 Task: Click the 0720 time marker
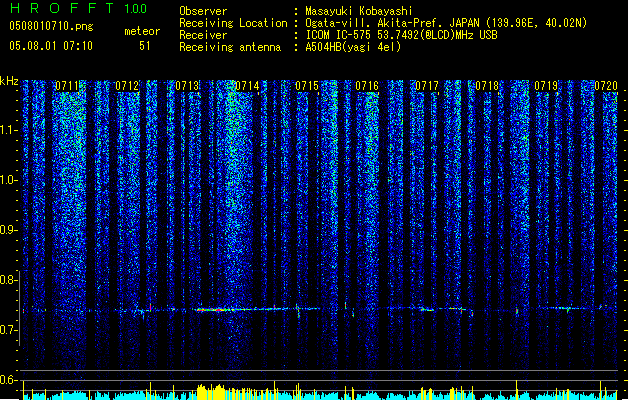point(606,86)
